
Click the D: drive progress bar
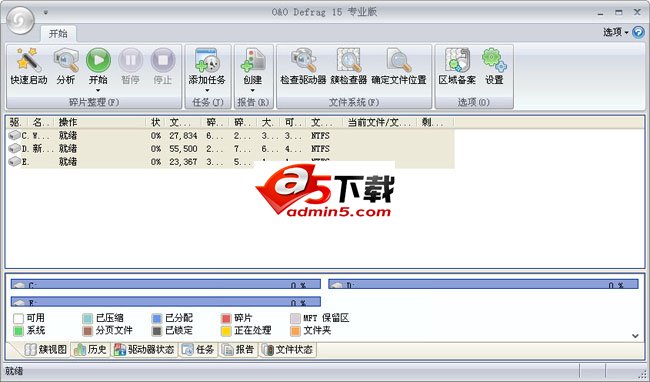click(x=483, y=284)
